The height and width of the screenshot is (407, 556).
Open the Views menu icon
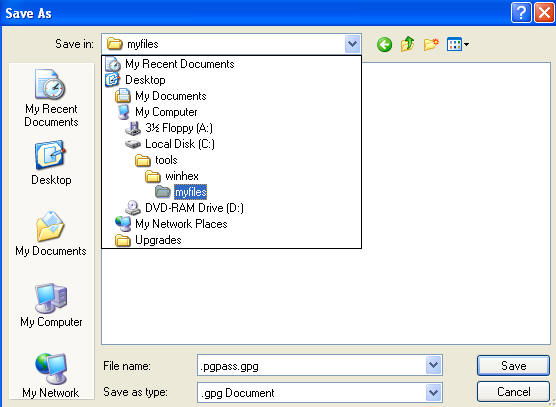(x=457, y=44)
